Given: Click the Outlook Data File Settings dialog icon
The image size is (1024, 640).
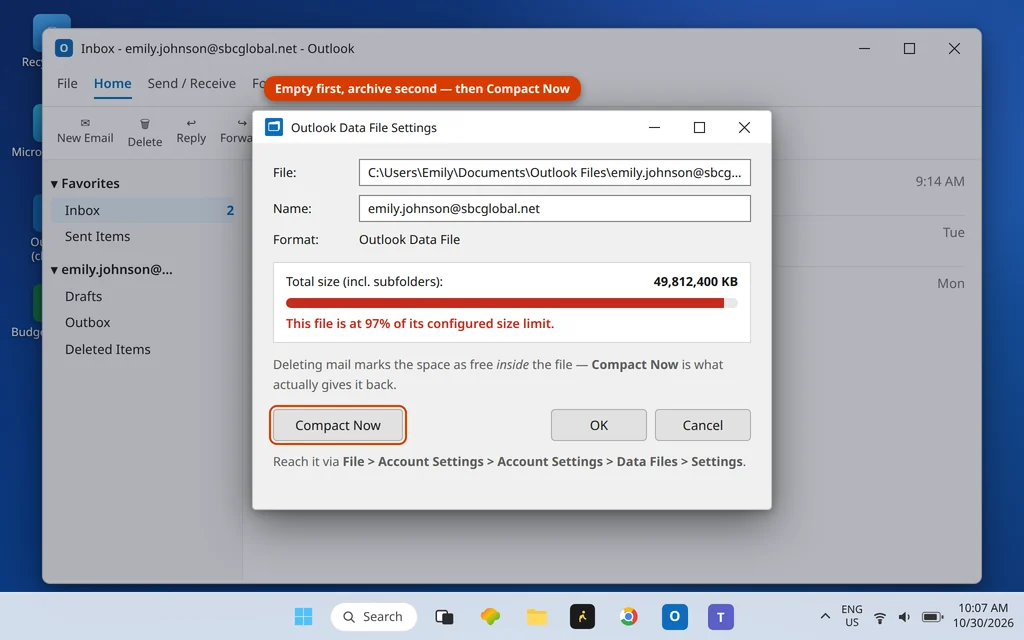Looking at the screenshot, I should click(x=274, y=127).
